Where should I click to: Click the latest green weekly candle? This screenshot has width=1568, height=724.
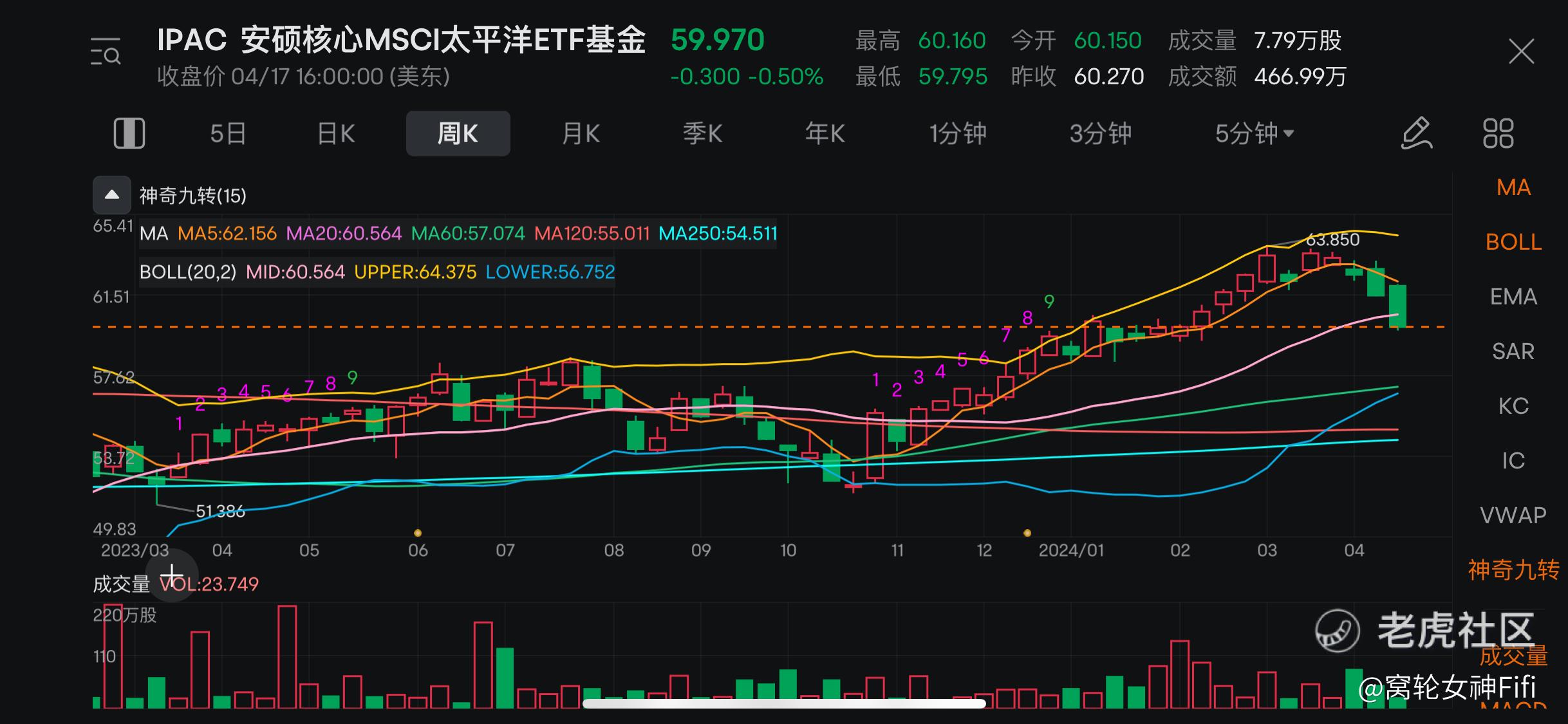(1397, 306)
